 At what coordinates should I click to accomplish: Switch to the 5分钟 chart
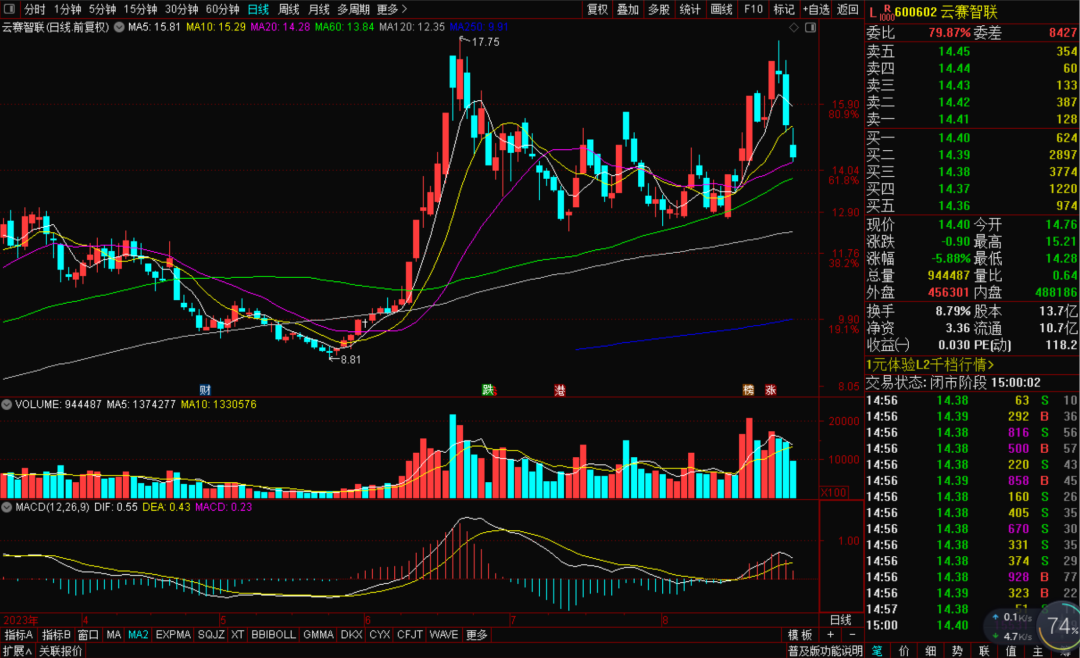coord(103,10)
